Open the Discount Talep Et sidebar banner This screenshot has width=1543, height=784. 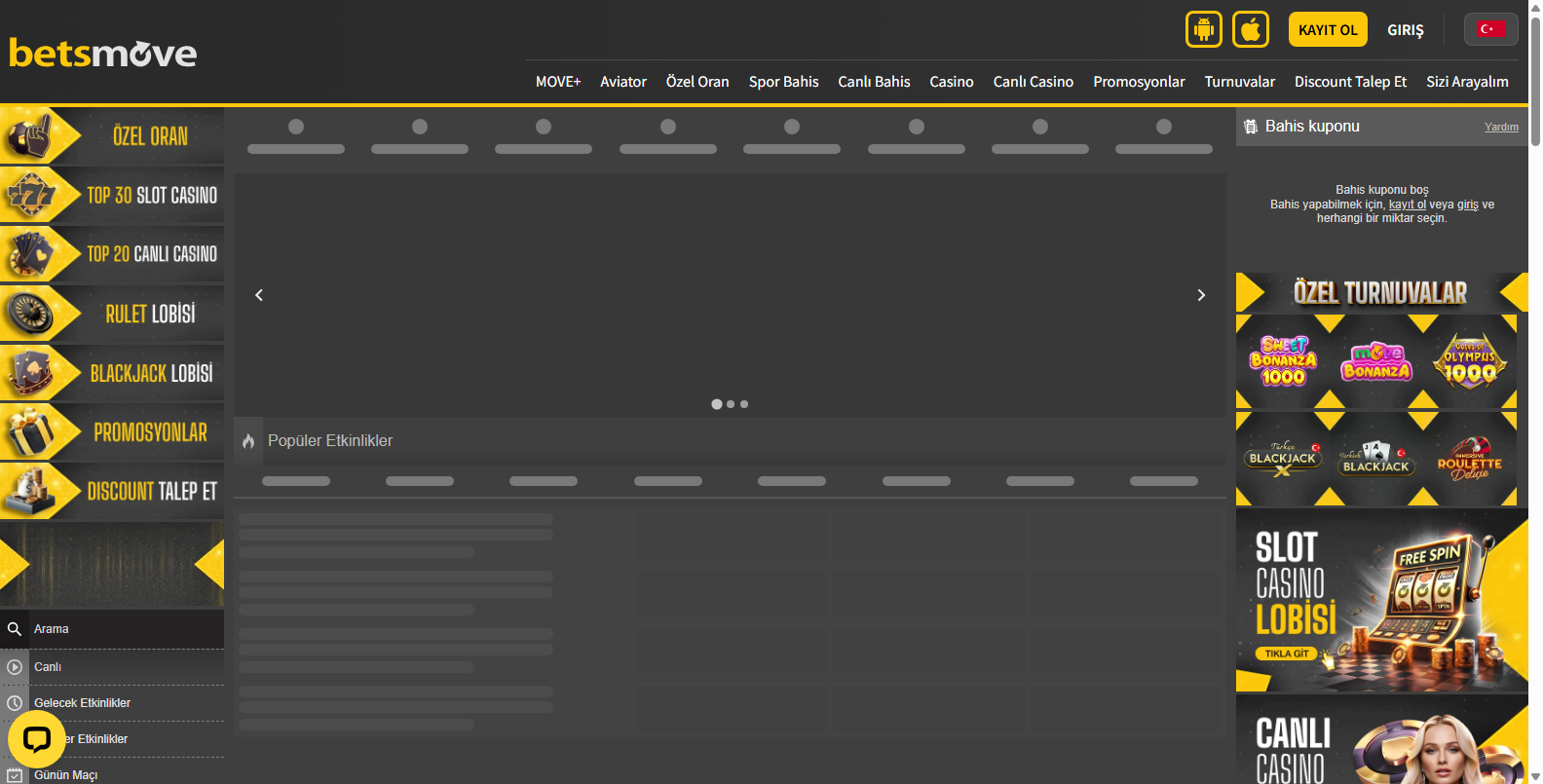click(112, 492)
